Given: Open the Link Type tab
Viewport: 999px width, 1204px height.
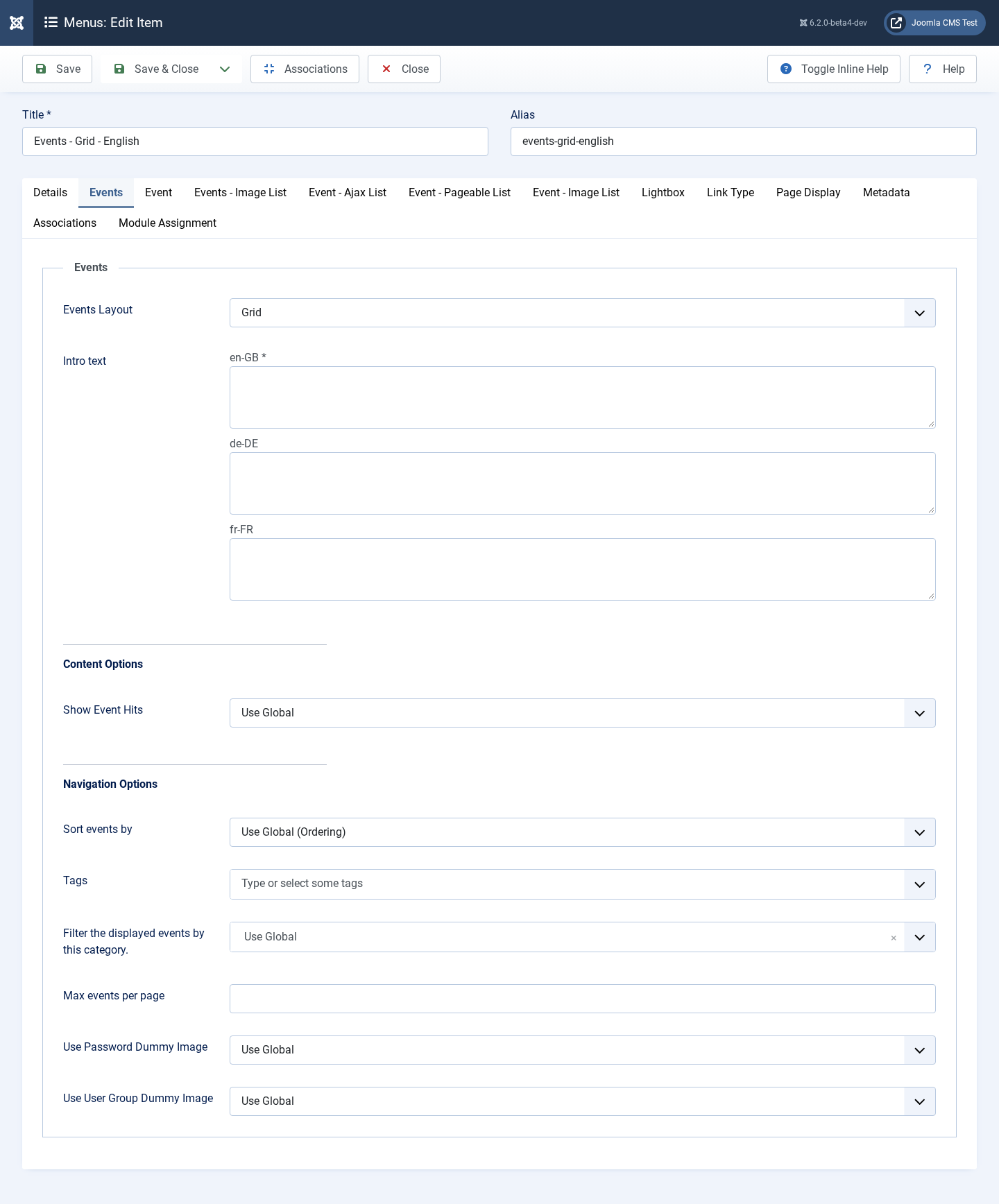Looking at the screenshot, I should point(731,193).
